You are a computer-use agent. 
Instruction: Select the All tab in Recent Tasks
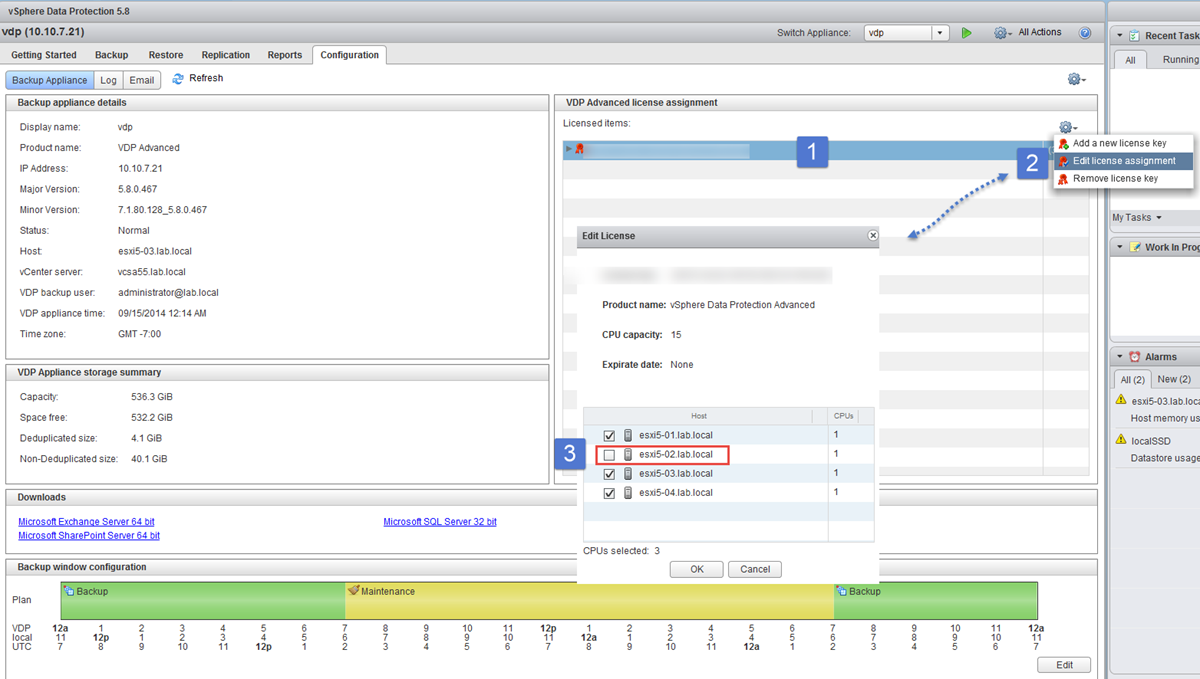[x=1130, y=60]
